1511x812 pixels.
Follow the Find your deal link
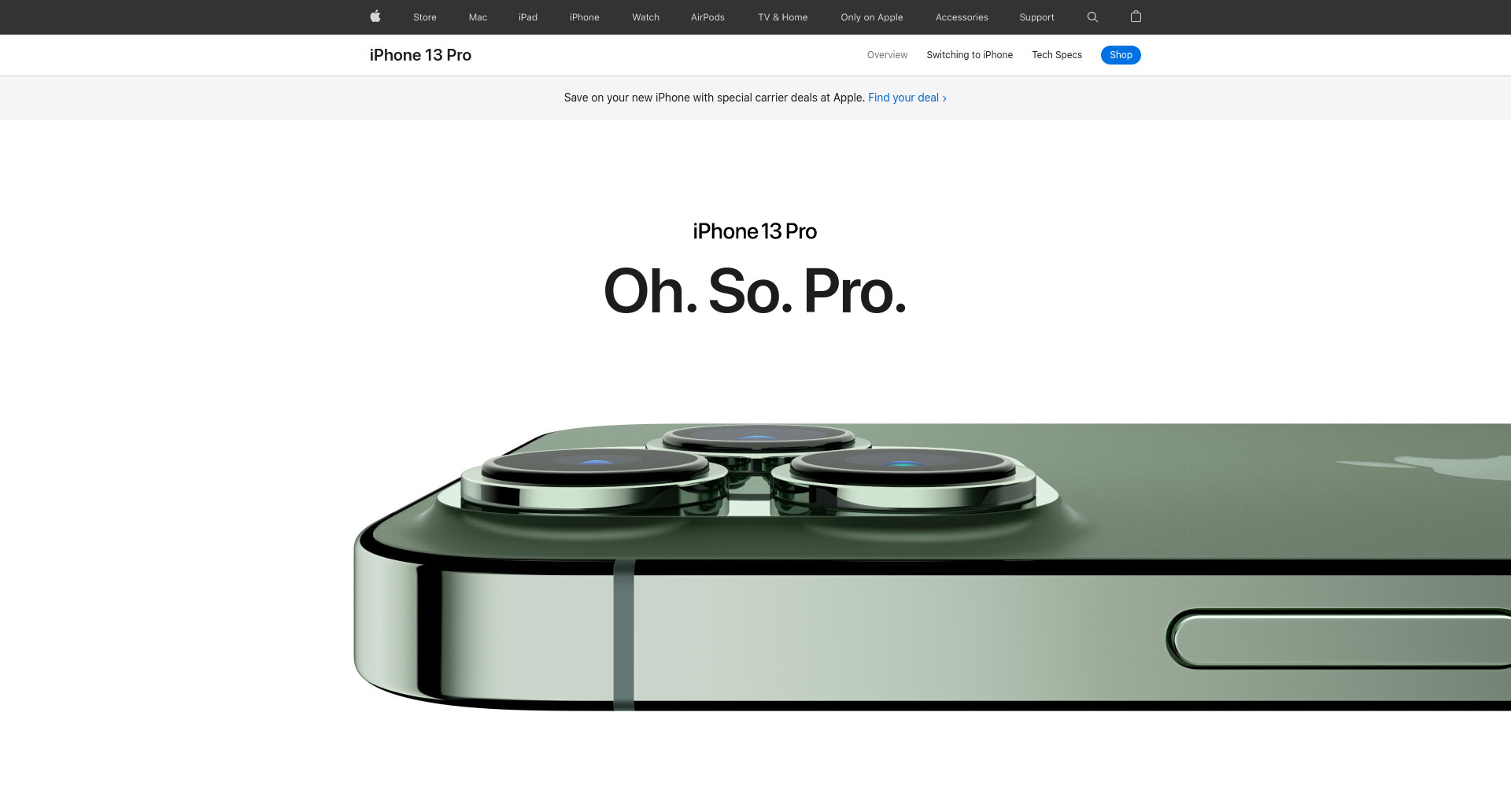point(907,98)
